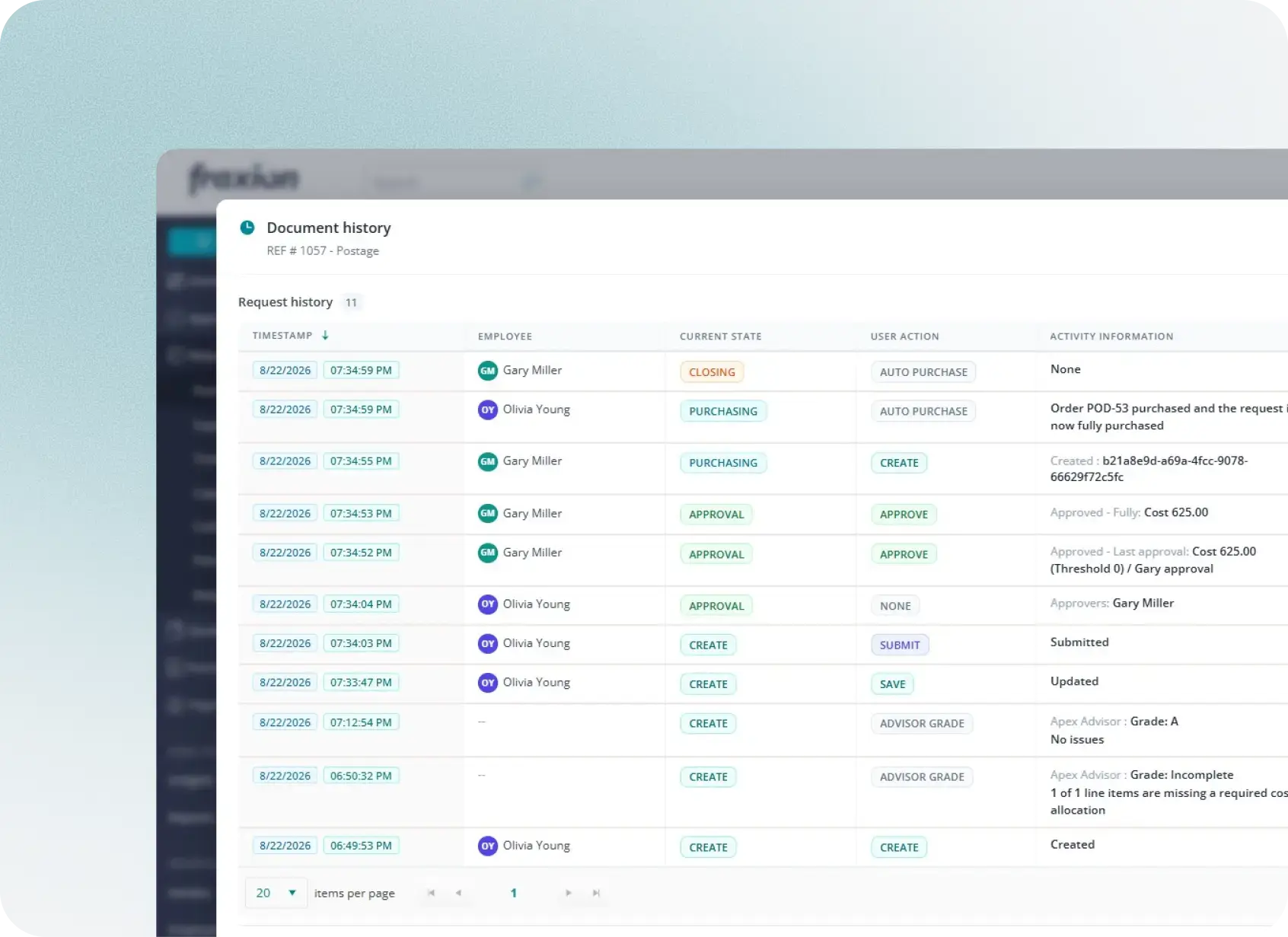Click Olivia Young avatar in 06:49:53 PM row
Viewport: 1288px width, 937px height.
pos(488,846)
